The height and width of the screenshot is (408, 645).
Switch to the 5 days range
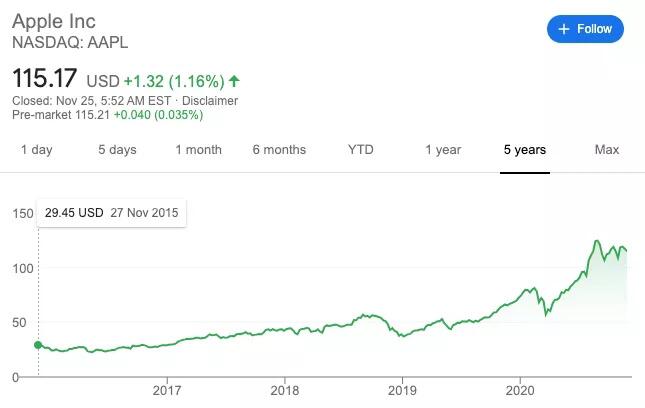(x=117, y=150)
